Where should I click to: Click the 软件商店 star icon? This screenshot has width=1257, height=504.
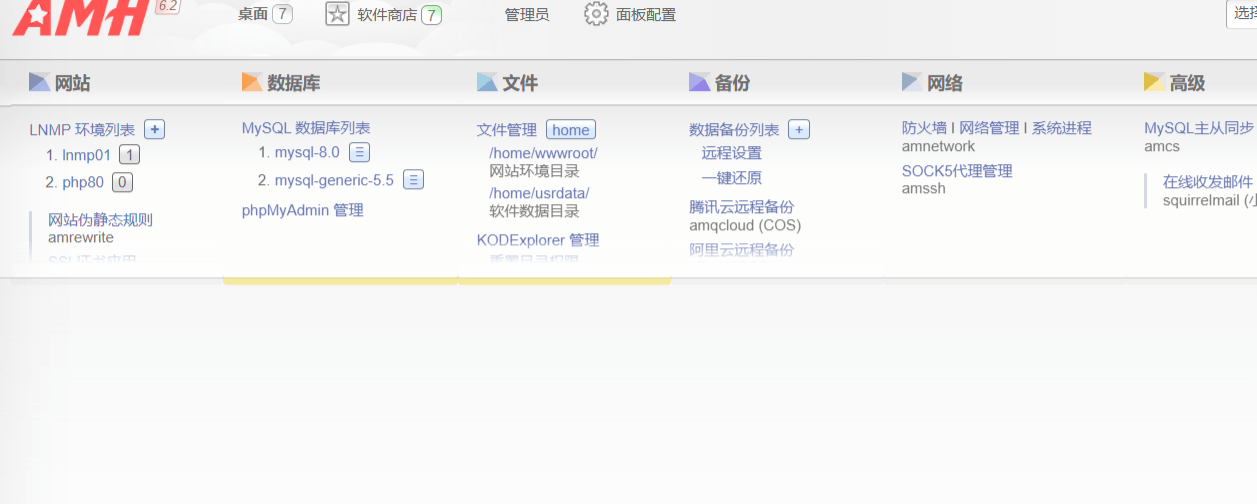(x=338, y=14)
